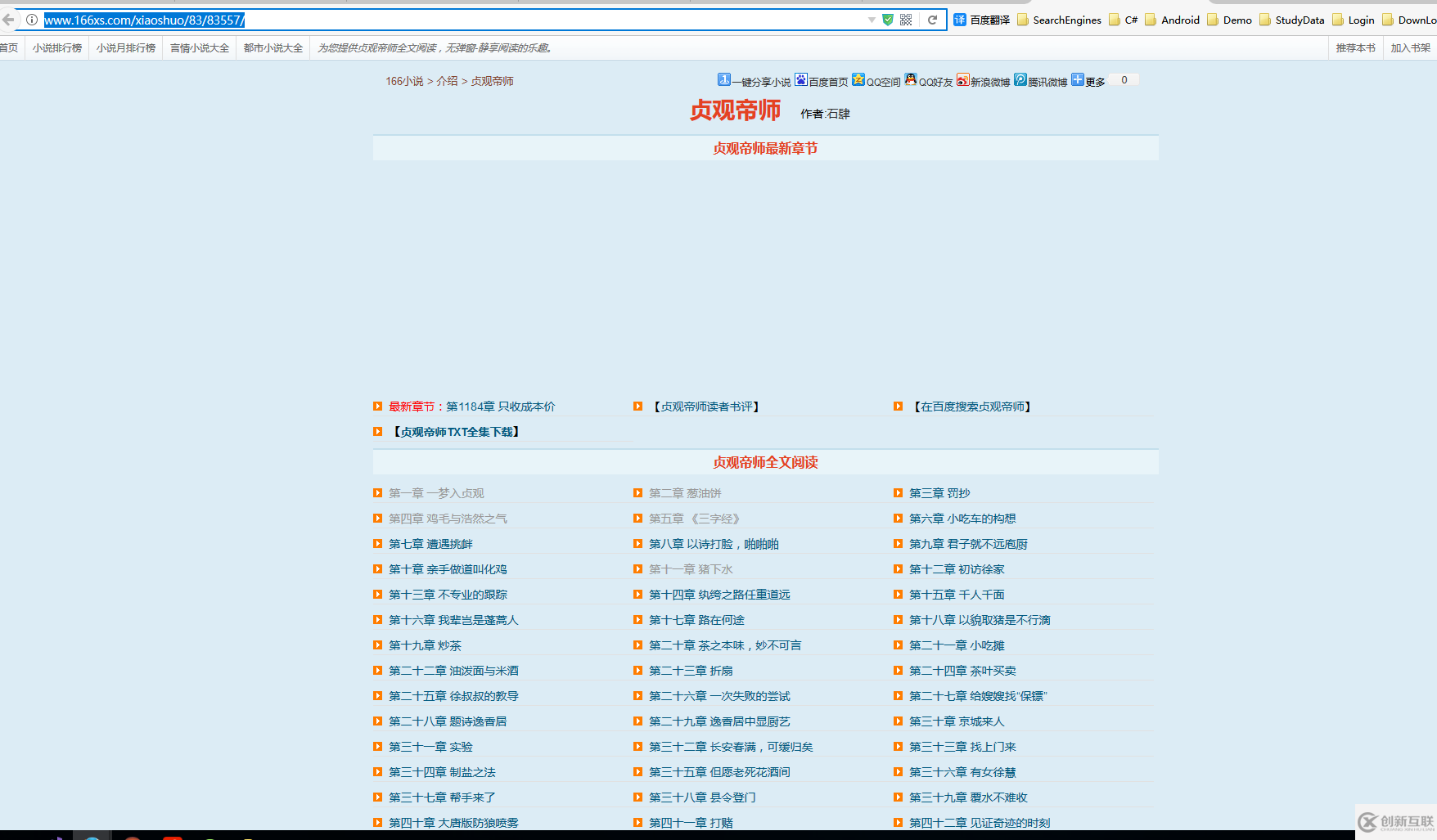Reload the page with refresh button
The image size is (1437, 840).
click(932, 19)
